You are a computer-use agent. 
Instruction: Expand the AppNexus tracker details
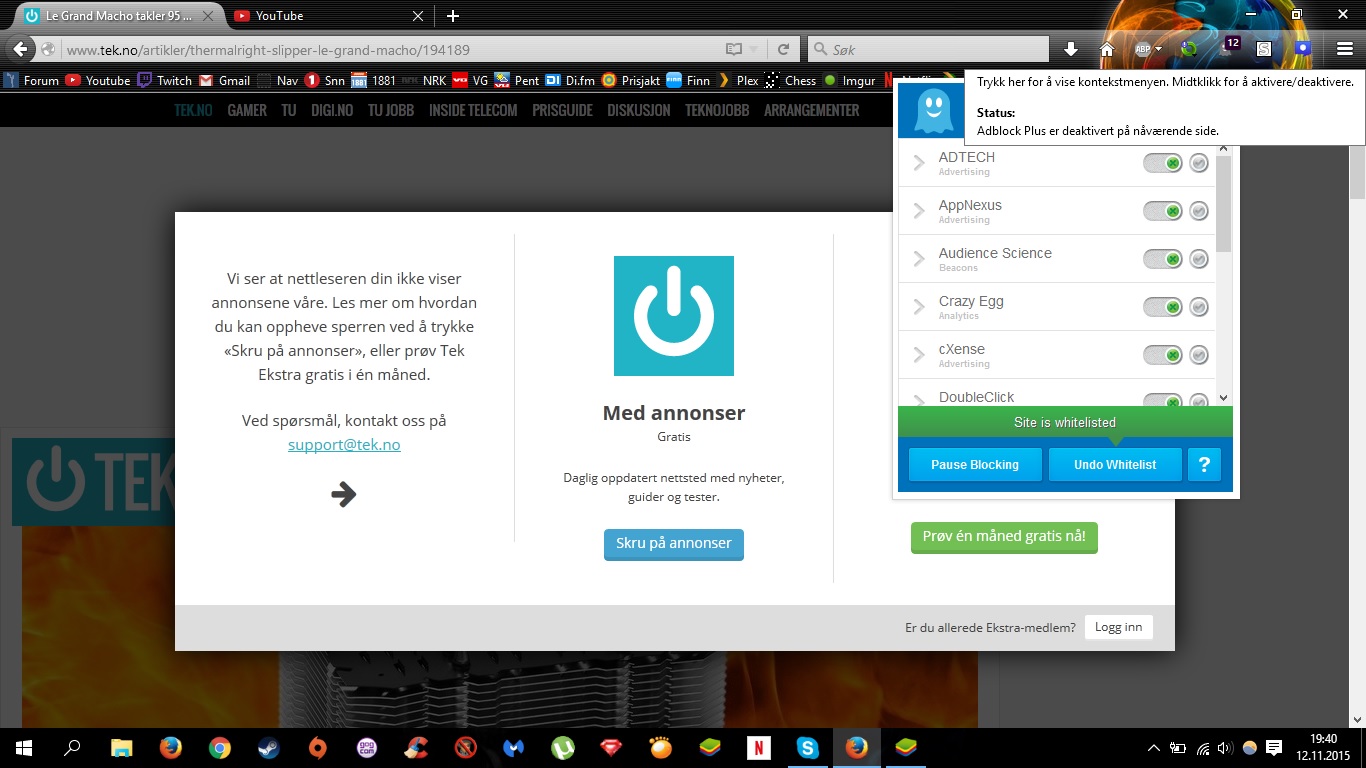point(919,211)
